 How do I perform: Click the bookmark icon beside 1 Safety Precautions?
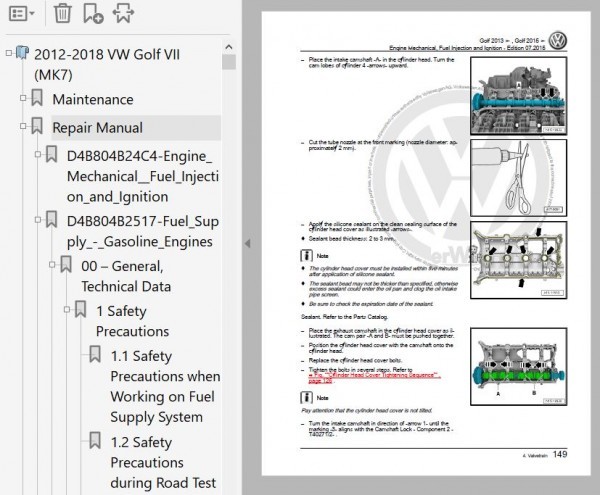80,309
